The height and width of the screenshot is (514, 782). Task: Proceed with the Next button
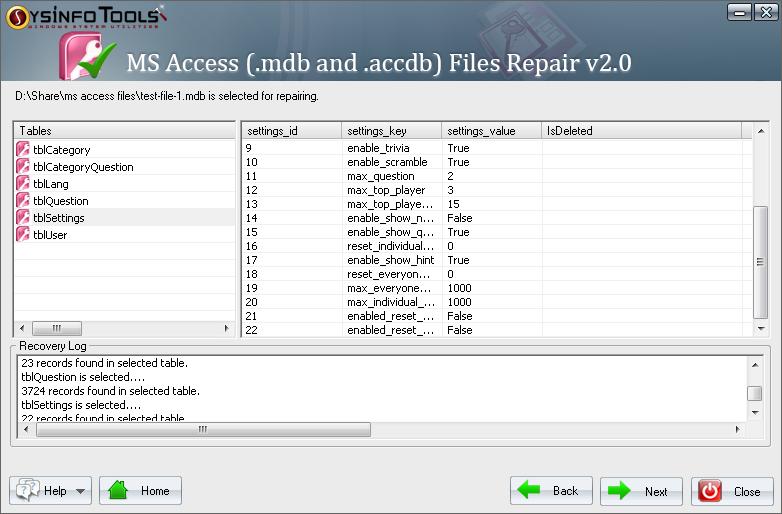click(641, 491)
